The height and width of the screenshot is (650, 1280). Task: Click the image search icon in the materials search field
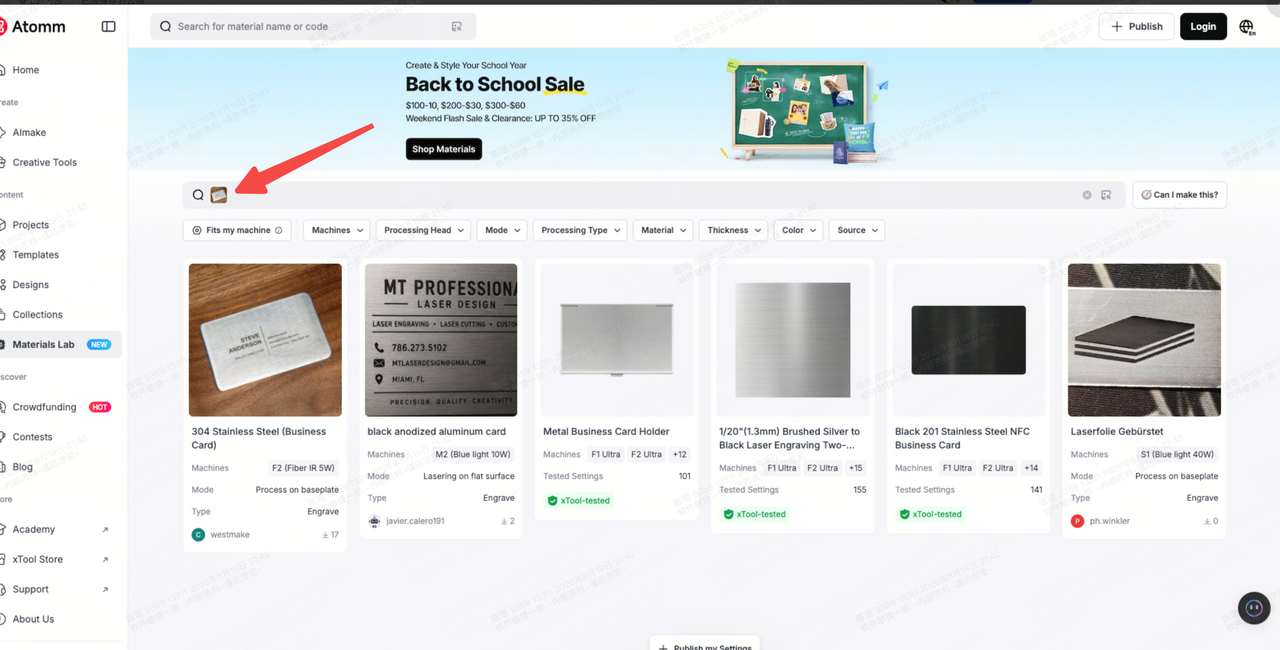coord(1106,195)
